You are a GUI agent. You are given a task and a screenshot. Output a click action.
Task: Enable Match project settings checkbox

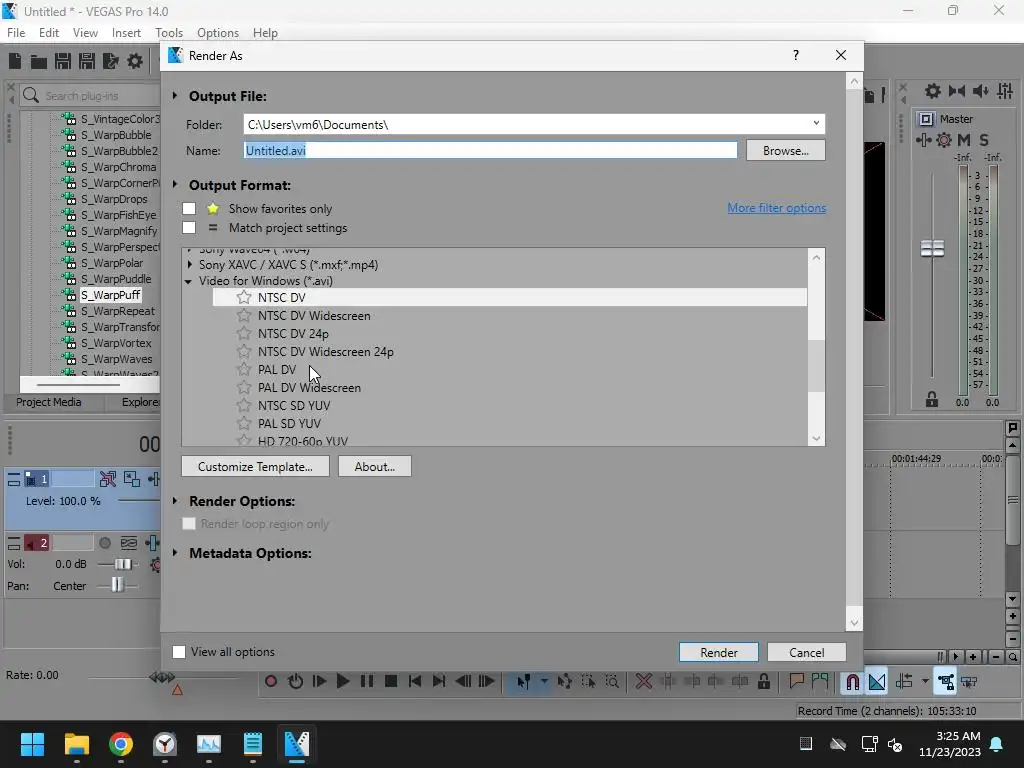tap(189, 227)
